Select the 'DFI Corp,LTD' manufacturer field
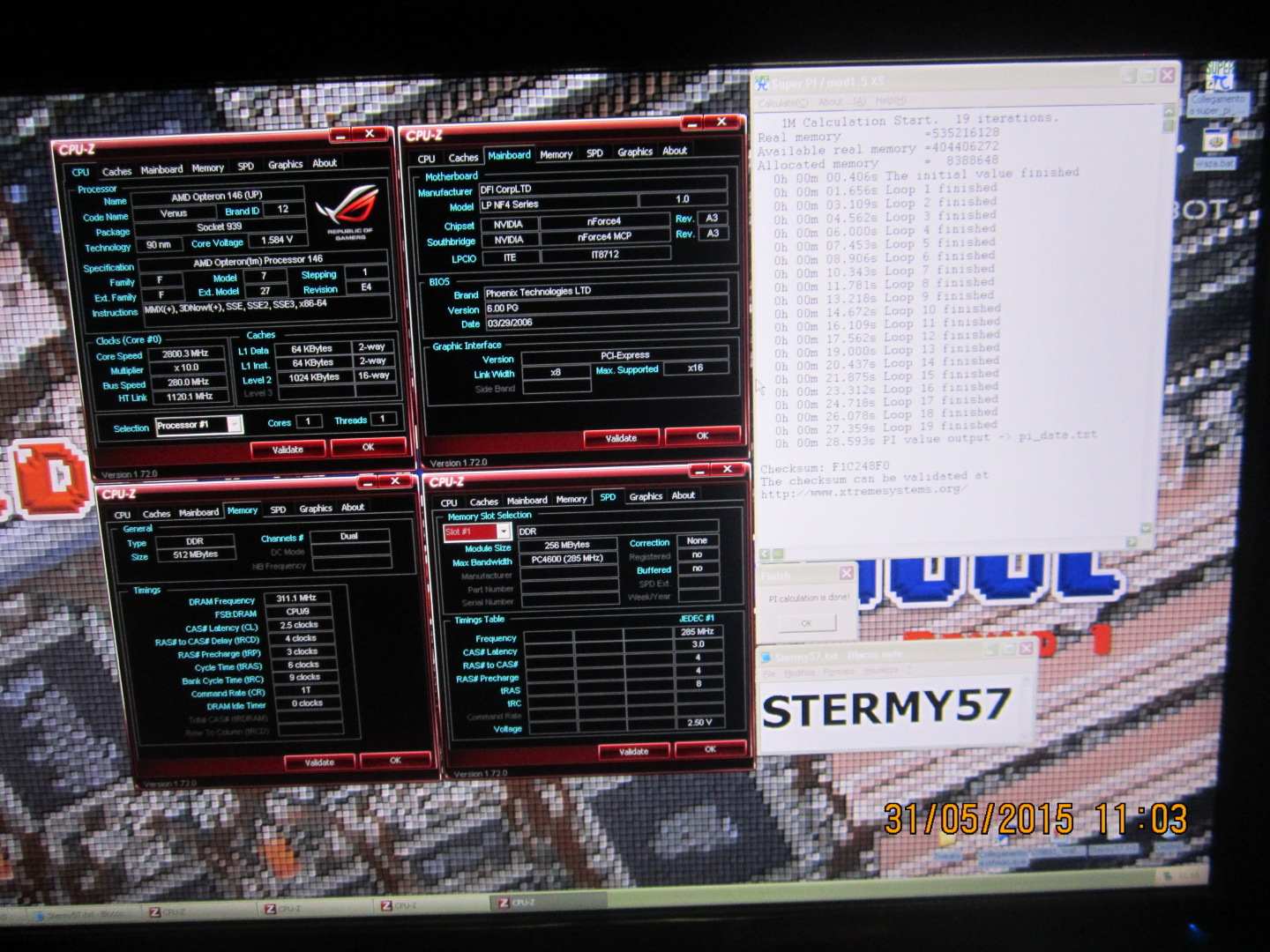Screen dimensions: 1270x952 [603, 187]
